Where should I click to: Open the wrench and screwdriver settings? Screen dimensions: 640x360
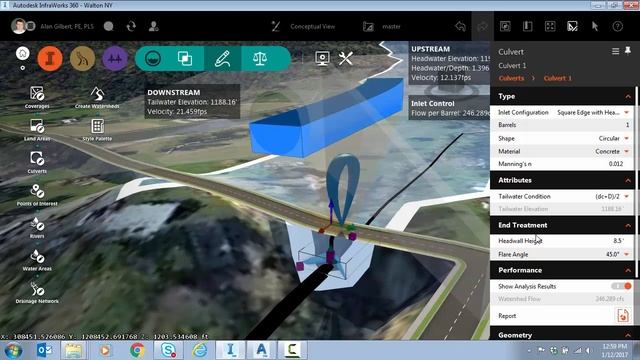click(345, 58)
